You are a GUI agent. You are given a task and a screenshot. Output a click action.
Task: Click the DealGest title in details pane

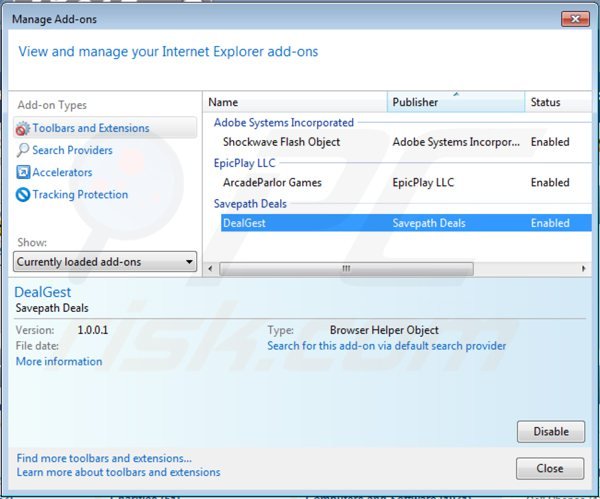42,292
